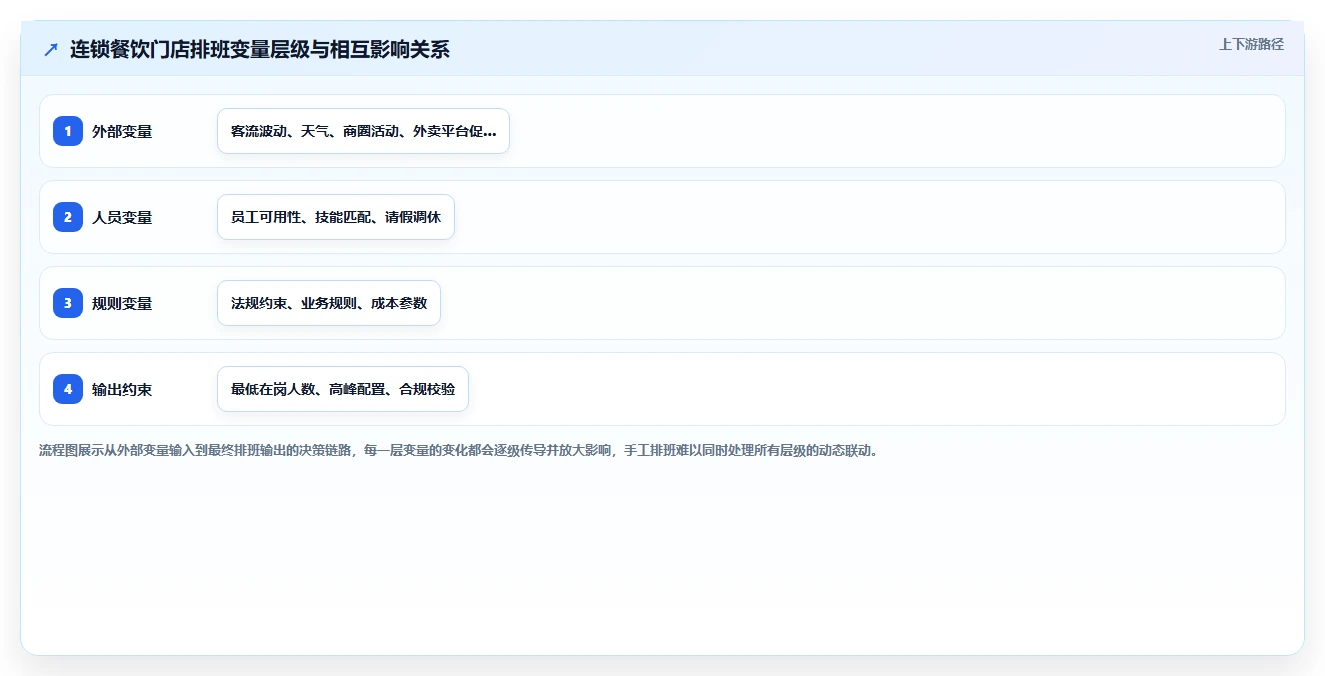Click blank area of the 外部变量 row card
This screenshot has width=1325, height=676.
(890, 131)
